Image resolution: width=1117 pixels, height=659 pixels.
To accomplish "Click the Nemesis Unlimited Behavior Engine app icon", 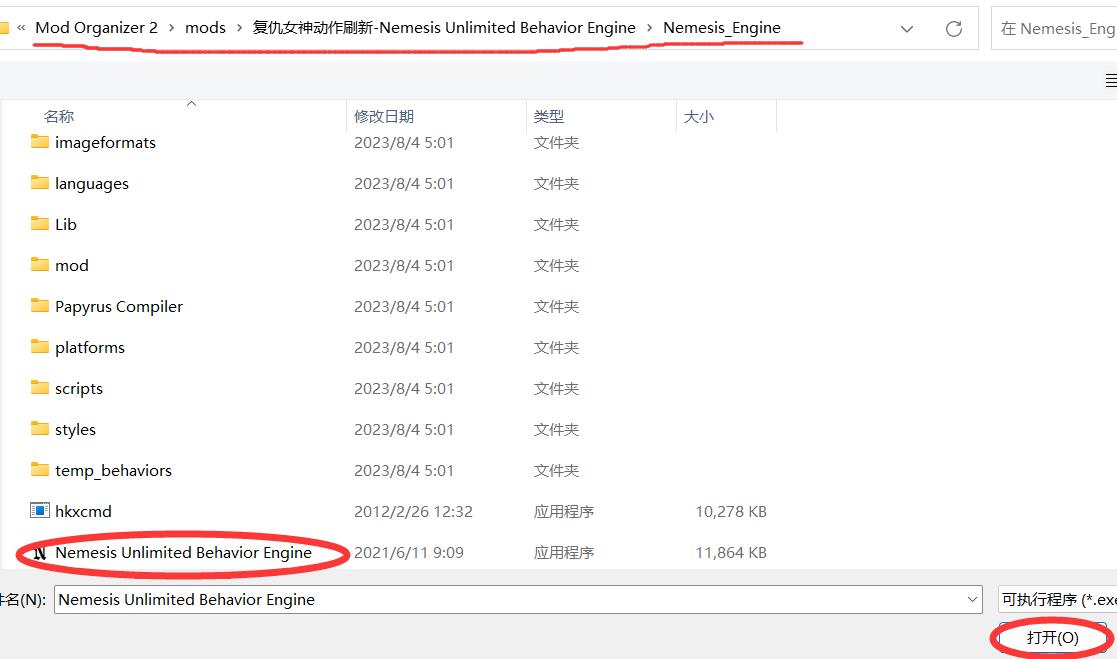I will click(40, 552).
